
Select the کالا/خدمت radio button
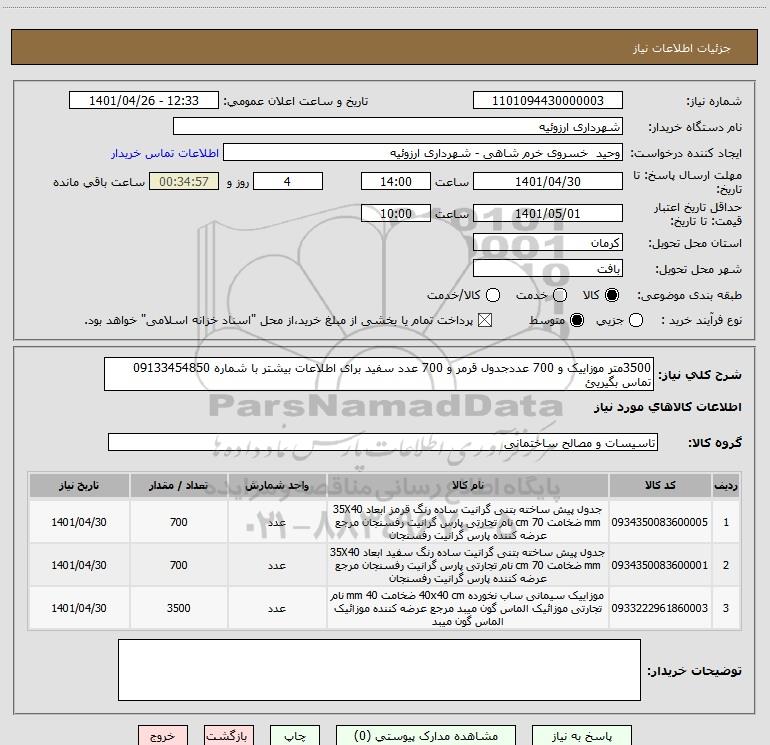(x=493, y=295)
